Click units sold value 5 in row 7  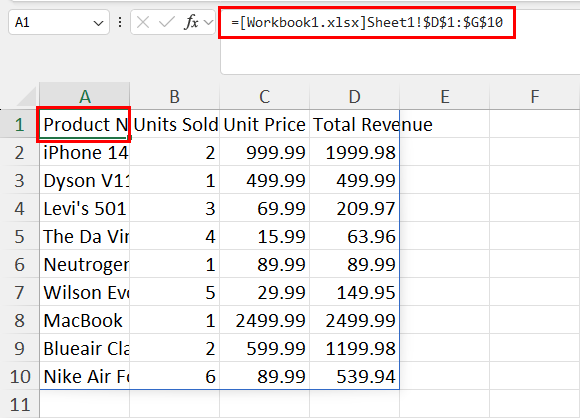(x=175, y=292)
